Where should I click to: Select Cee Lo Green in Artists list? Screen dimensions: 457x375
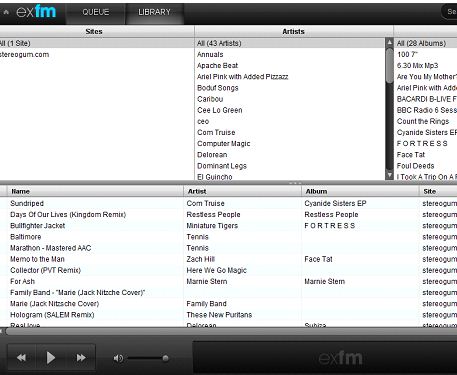click(x=290, y=110)
